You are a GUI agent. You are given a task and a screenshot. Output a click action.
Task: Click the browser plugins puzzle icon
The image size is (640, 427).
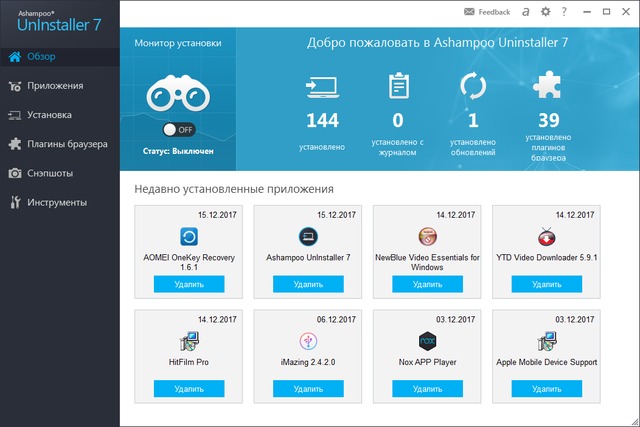point(547,87)
